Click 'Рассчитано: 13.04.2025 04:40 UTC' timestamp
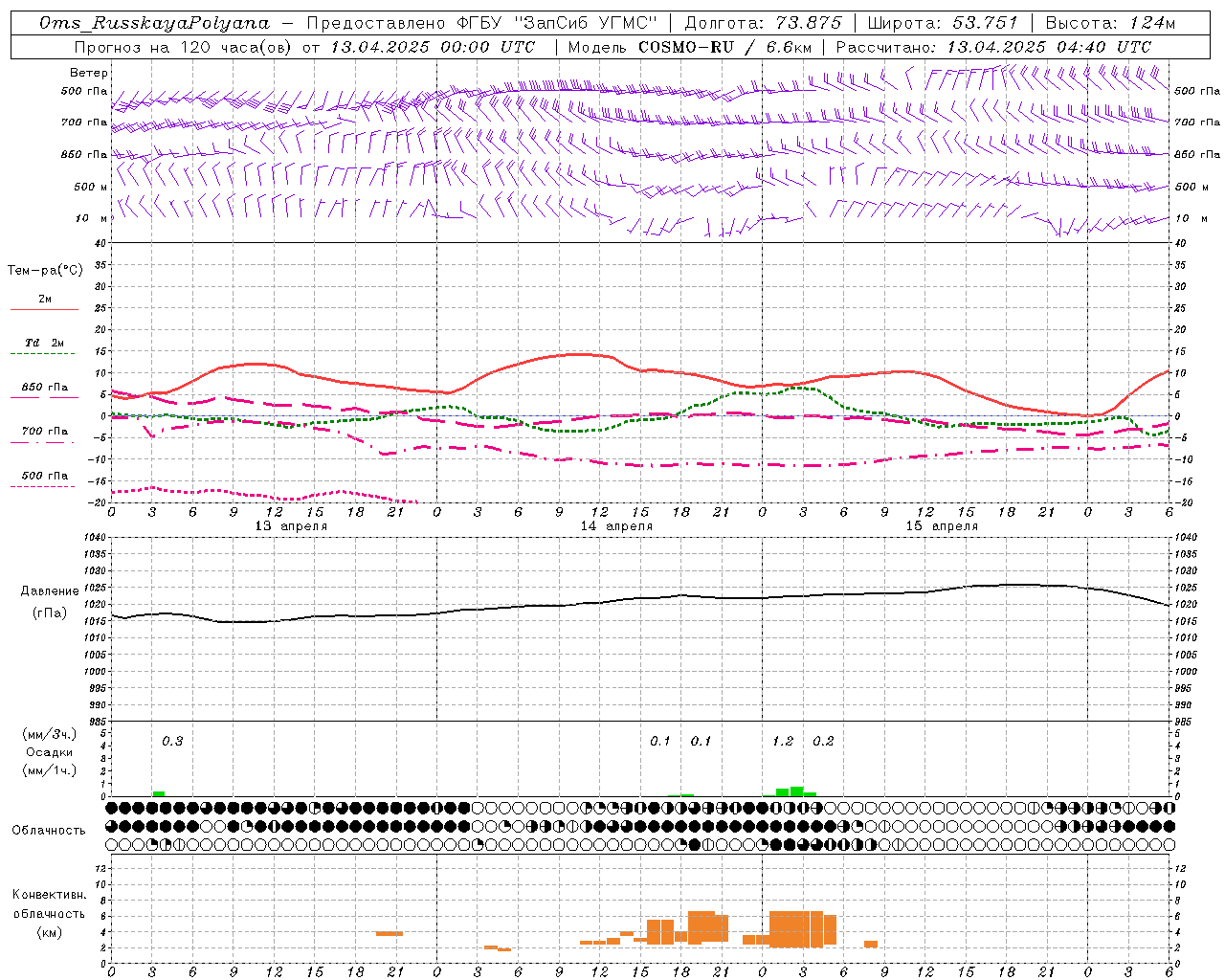The height and width of the screenshot is (980, 1225). (x=993, y=47)
